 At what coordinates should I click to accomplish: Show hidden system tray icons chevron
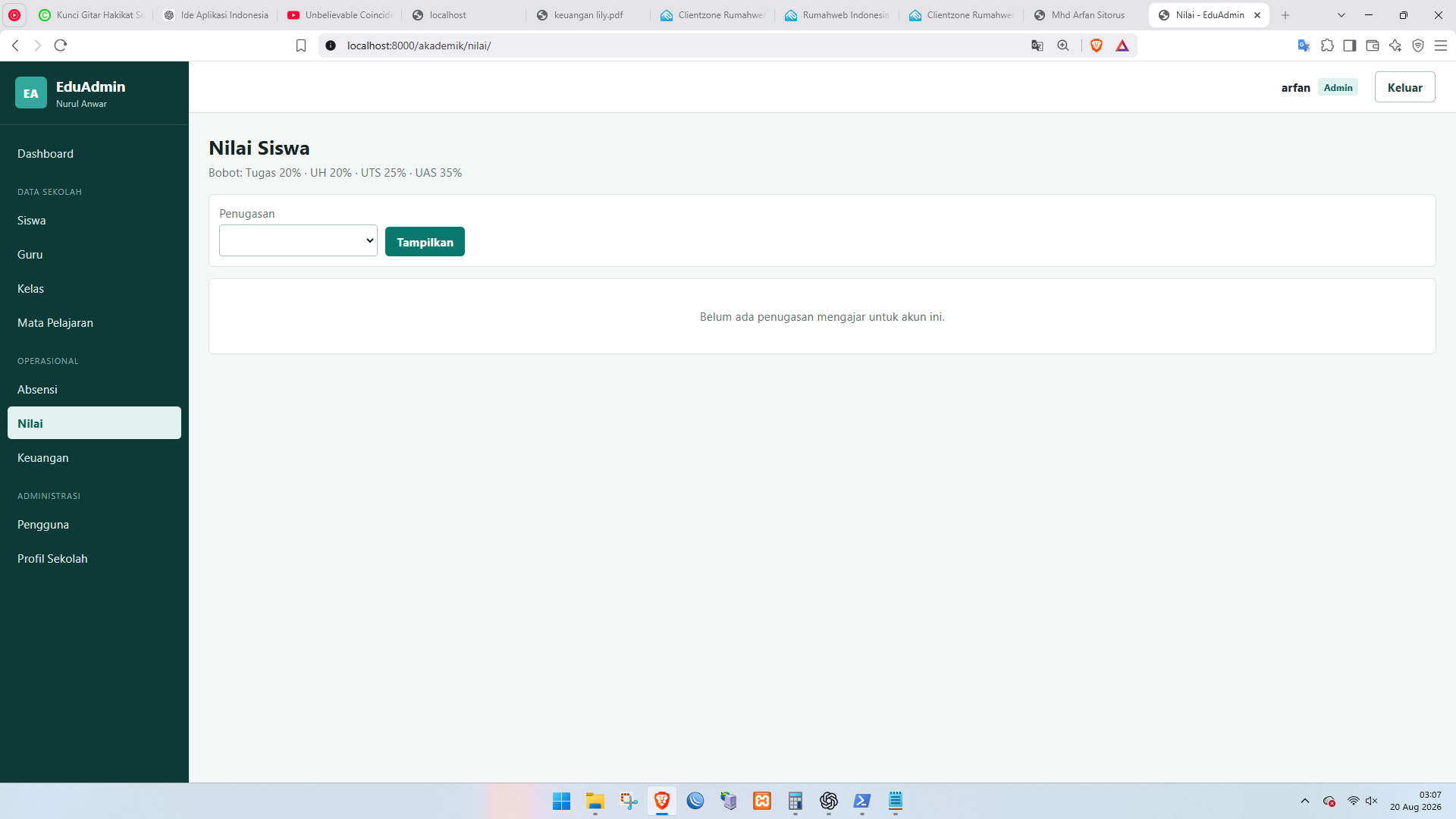coord(1305,801)
